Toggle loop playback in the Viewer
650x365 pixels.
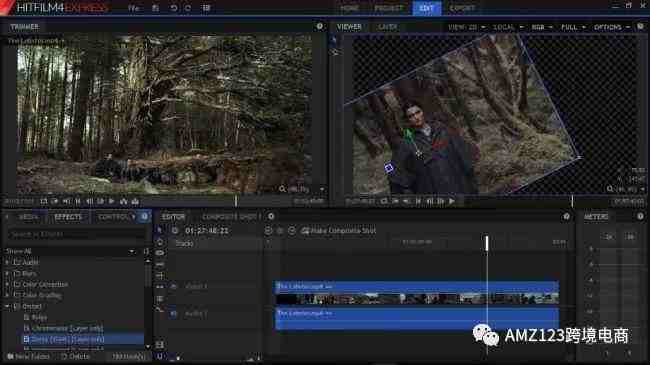(x=384, y=201)
